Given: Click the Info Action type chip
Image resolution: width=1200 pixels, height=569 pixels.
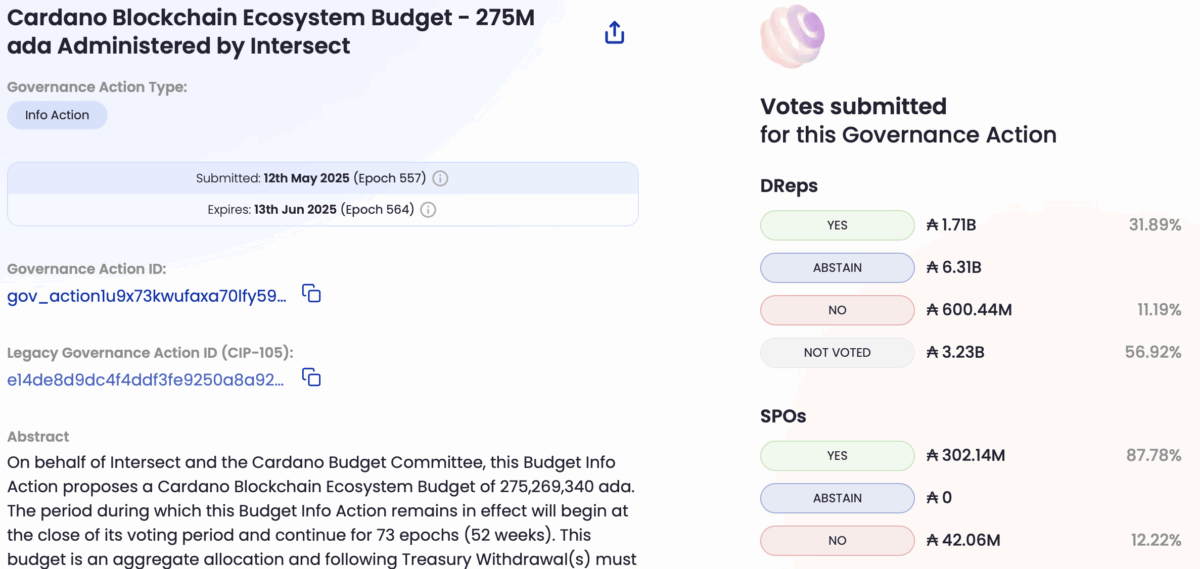Looking at the screenshot, I should click(x=57, y=115).
